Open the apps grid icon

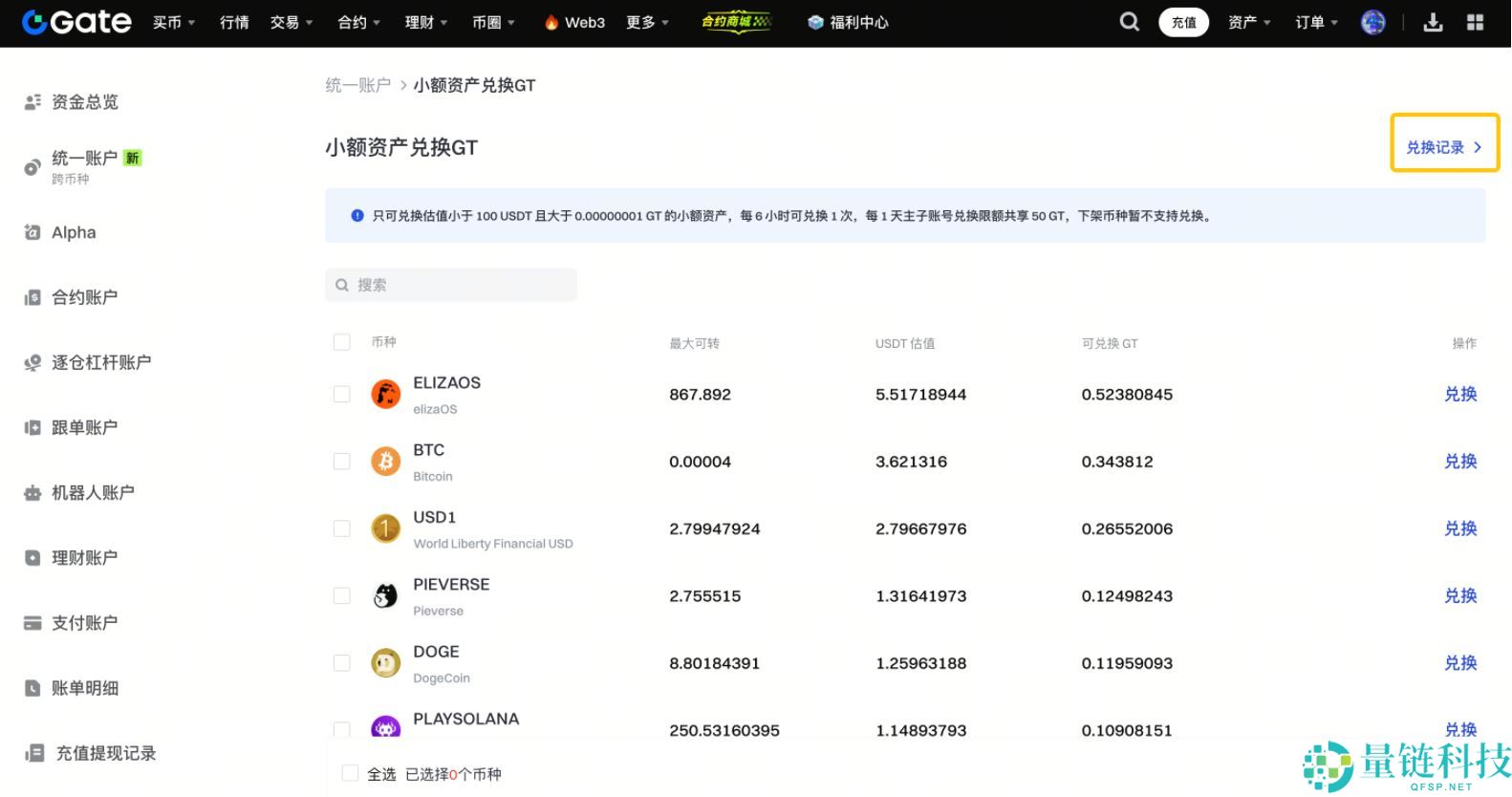[x=1475, y=22]
